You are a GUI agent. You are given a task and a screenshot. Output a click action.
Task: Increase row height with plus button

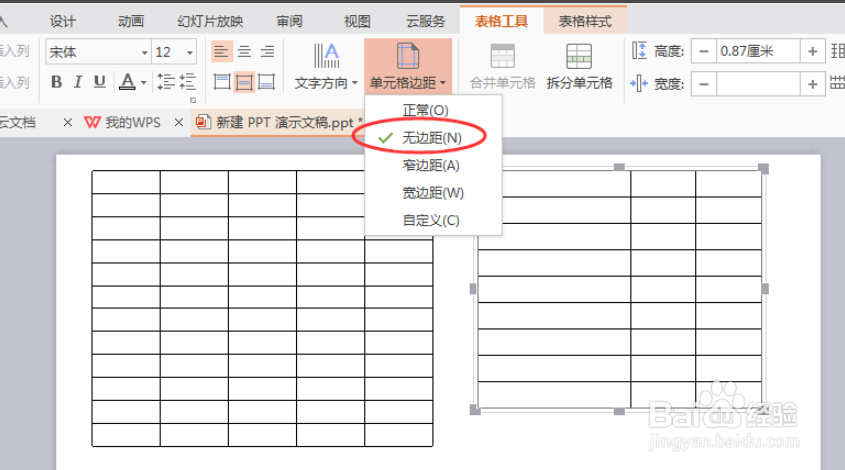(x=813, y=52)
